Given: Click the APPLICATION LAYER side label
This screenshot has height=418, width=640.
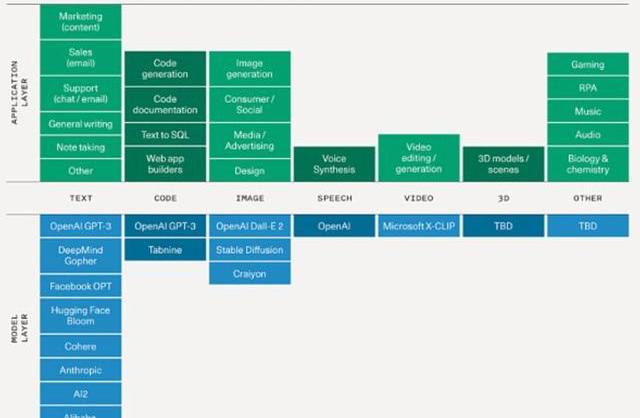Looking at the screenshot, I should 19,92.
